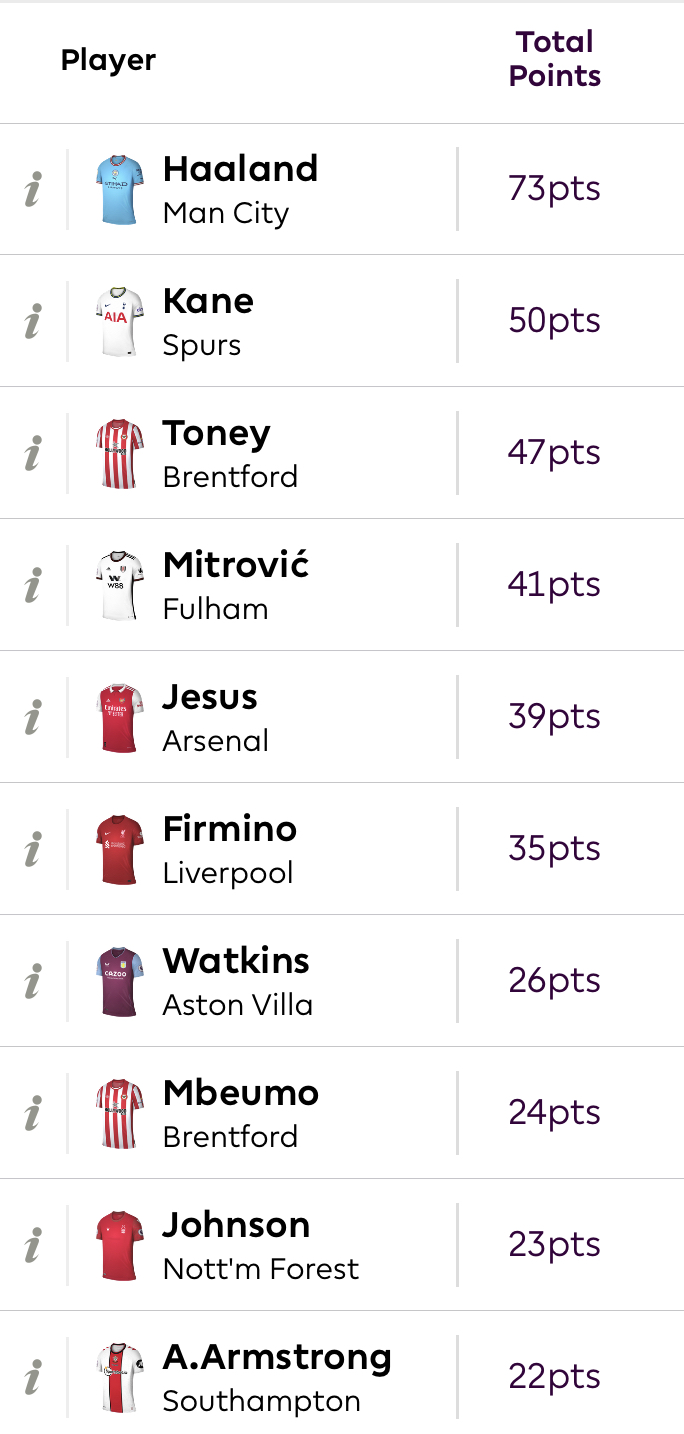Screen dimensions: 684x1434
Task: Open info for Mitrović
Action: pyautogui.click(x=31, y=584)
